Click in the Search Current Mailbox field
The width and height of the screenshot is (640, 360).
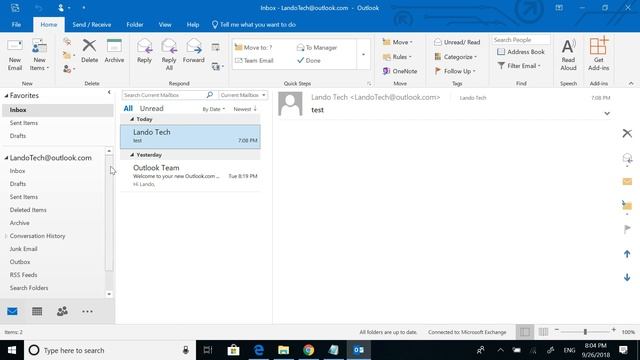coord(163,95)
